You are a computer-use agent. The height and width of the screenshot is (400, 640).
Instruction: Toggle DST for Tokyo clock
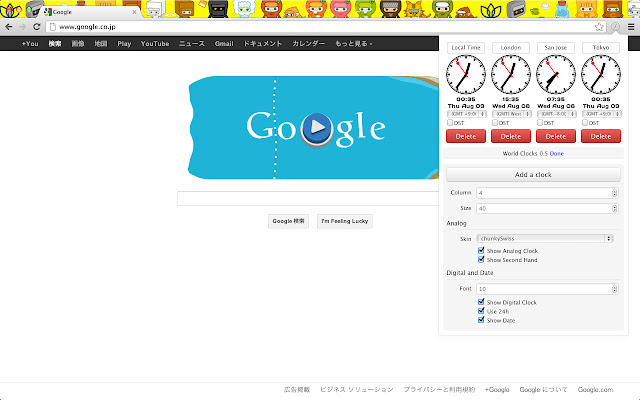click(x=584, y=122)
